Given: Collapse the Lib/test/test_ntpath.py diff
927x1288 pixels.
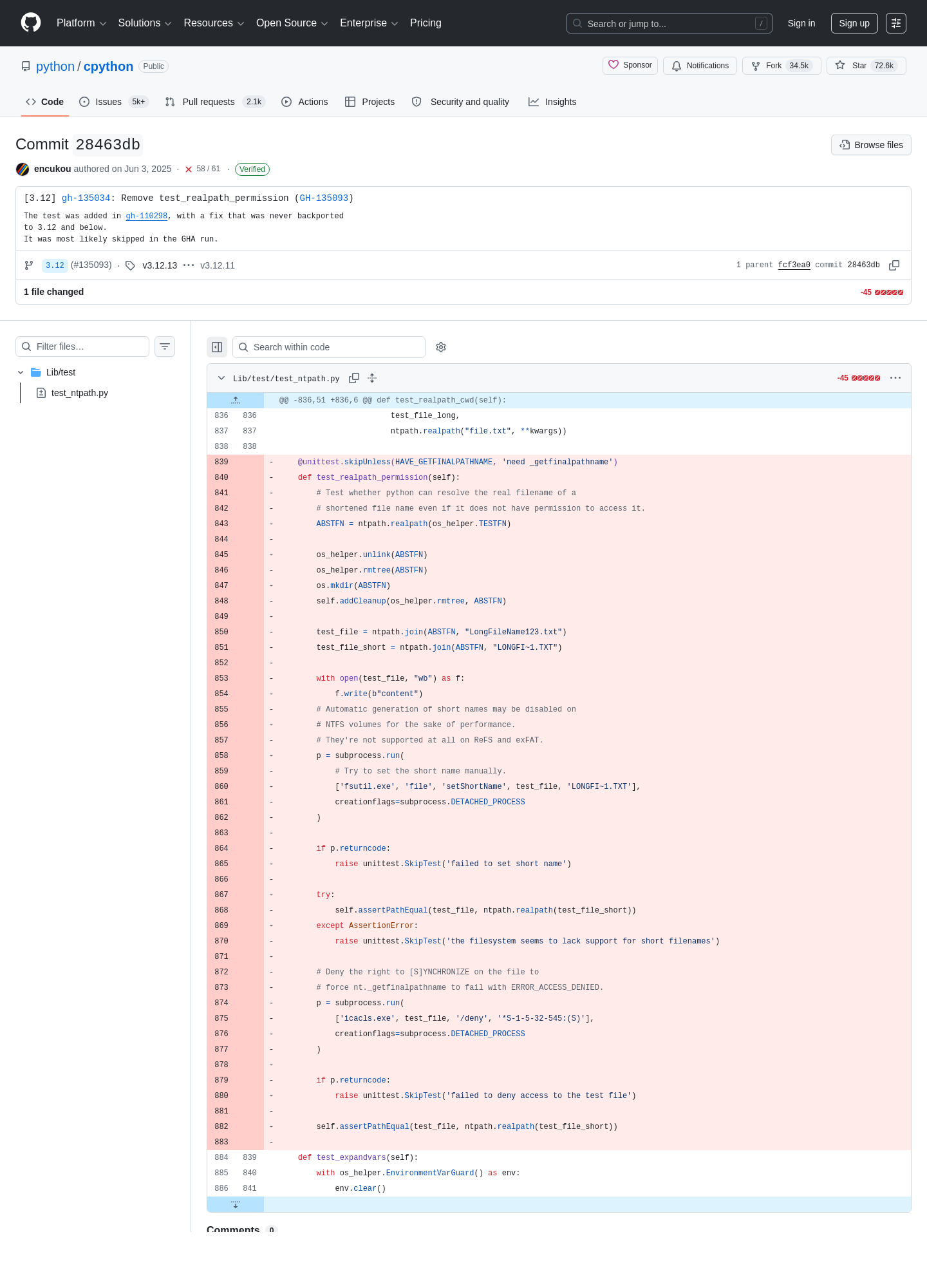Looking at the screenshot, I should coord(221,378).
